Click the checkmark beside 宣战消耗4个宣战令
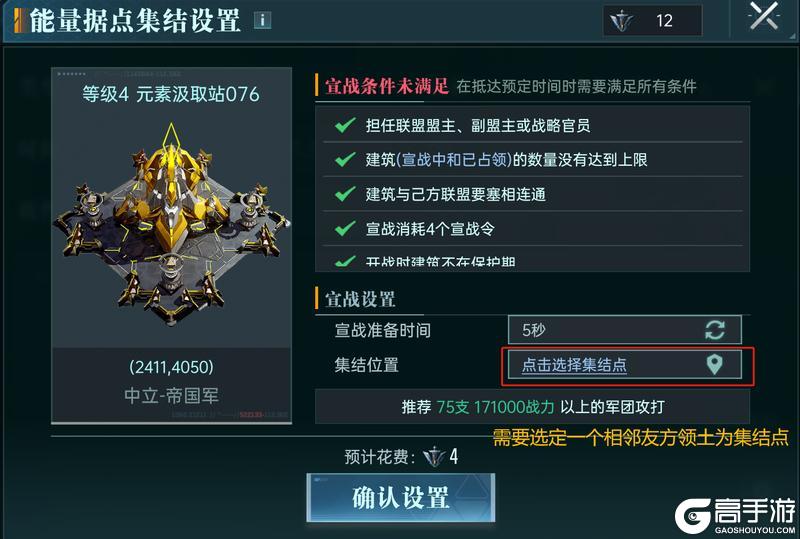 (x=345, y=228)
